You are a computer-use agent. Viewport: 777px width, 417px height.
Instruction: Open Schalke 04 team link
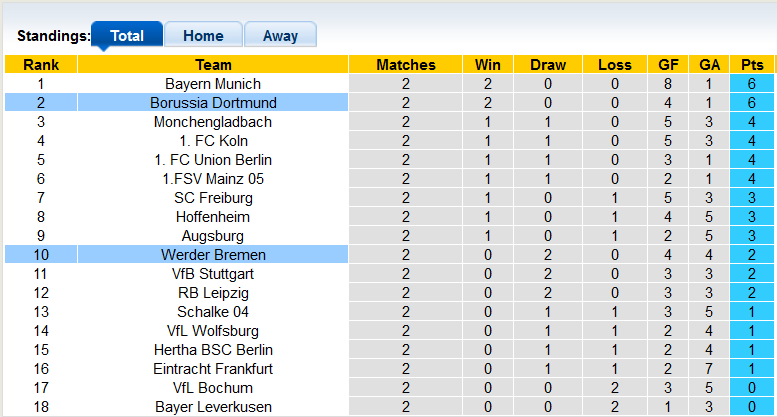pyautogui.click(x=213, y=312)
